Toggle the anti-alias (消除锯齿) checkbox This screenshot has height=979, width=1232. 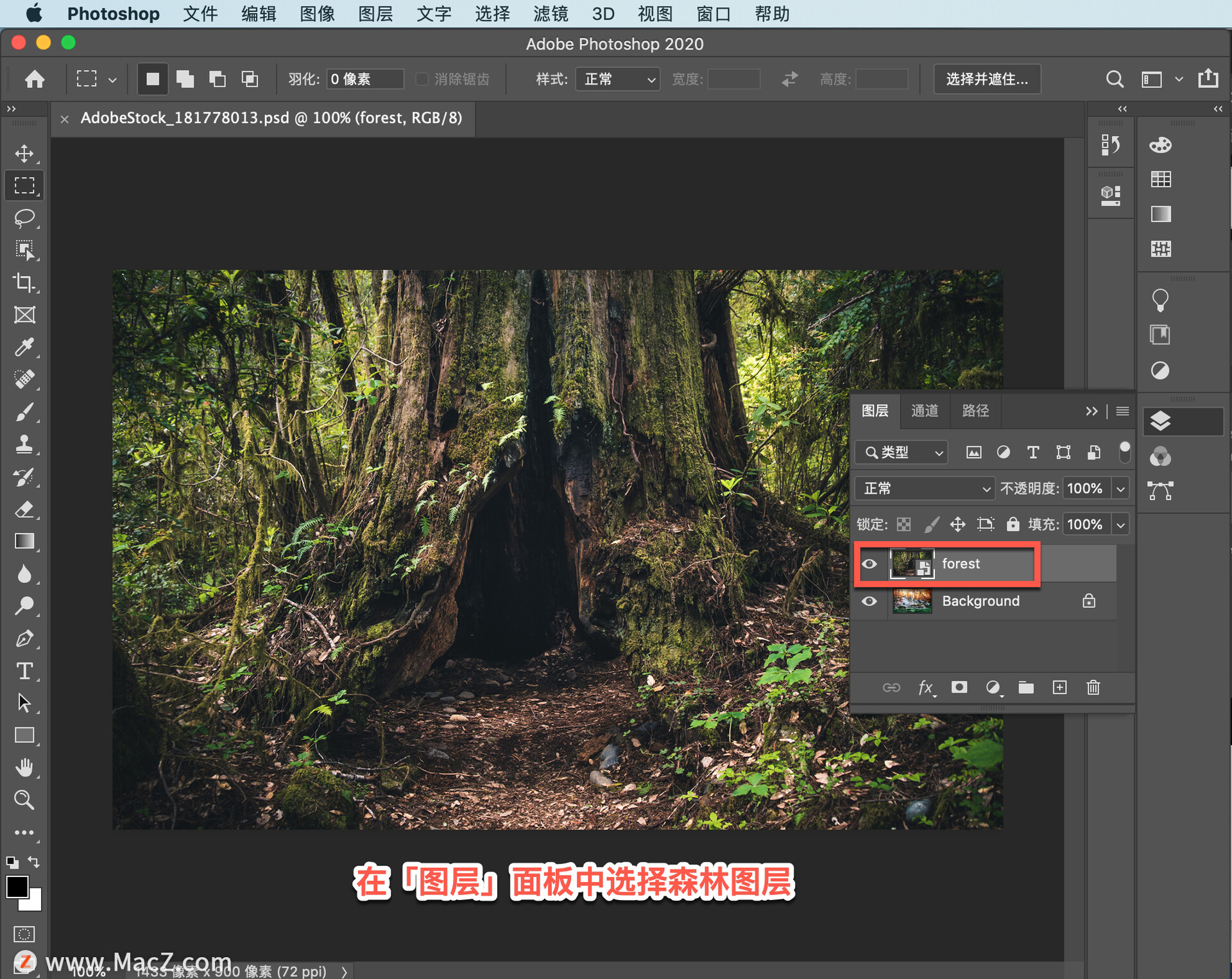[422, 79]
